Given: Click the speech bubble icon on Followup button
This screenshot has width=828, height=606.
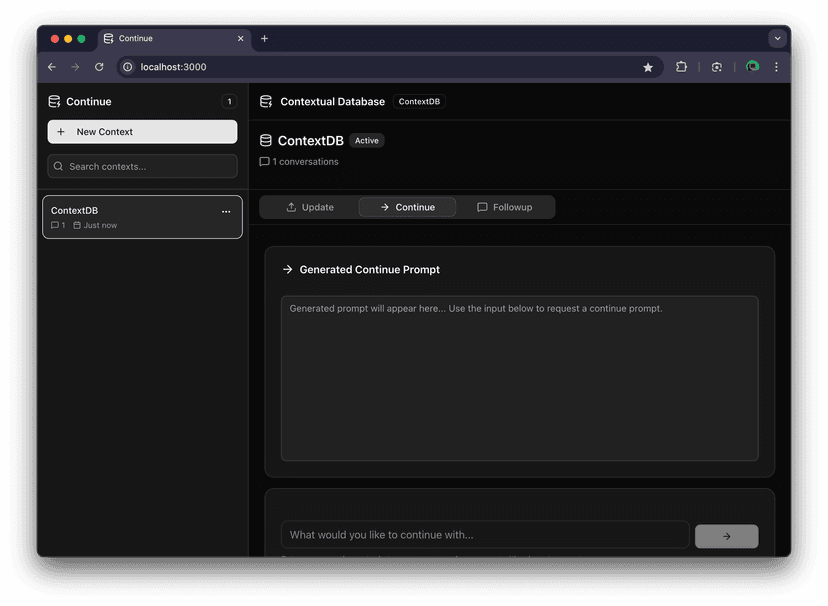Looking at the screenshot, I should click(x=481, y=207).
